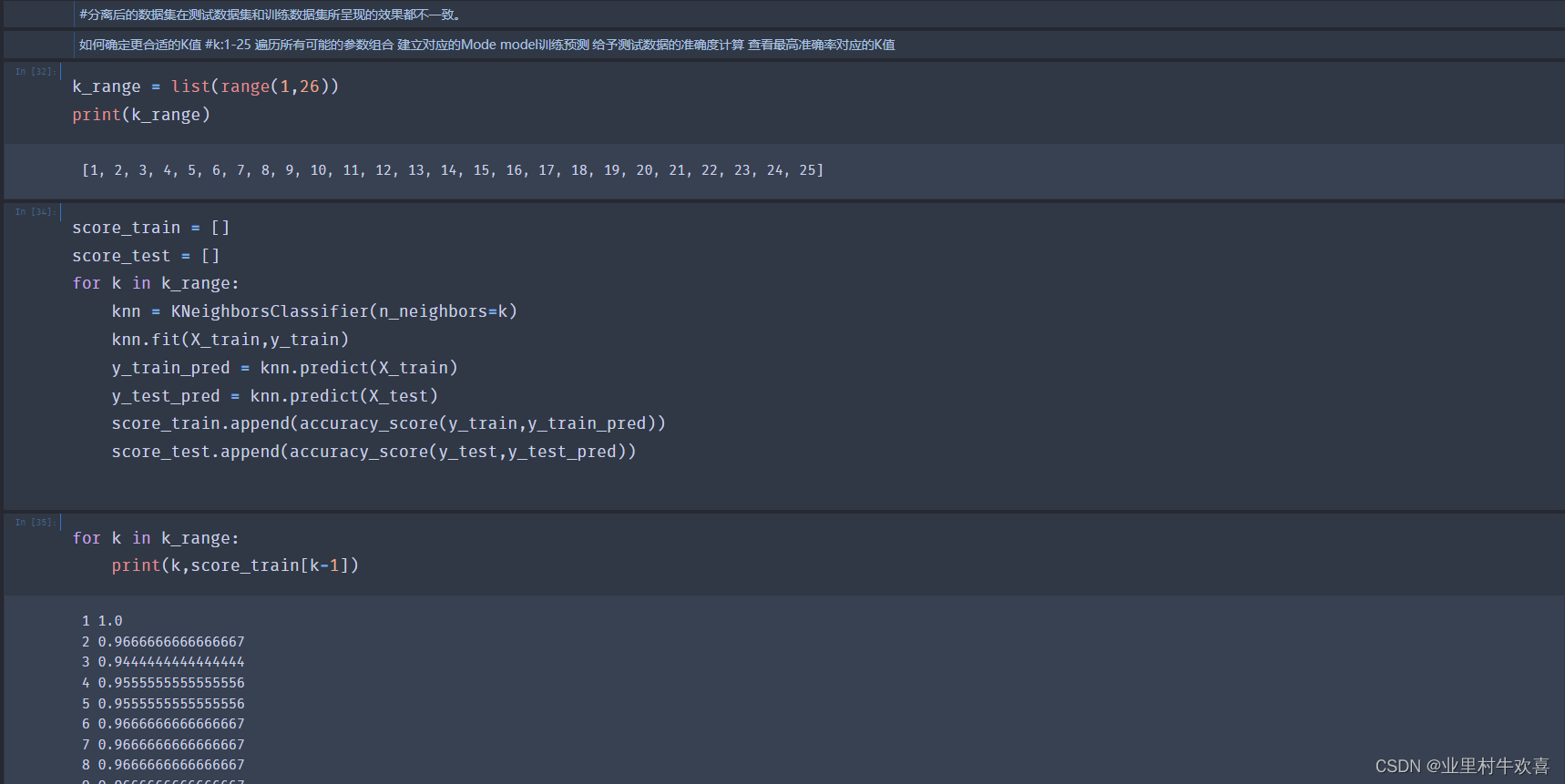Click the print(k,score_train[k-1]) line
The image size is (1565, 784).
pyautogui.click(x=235, y=565)
